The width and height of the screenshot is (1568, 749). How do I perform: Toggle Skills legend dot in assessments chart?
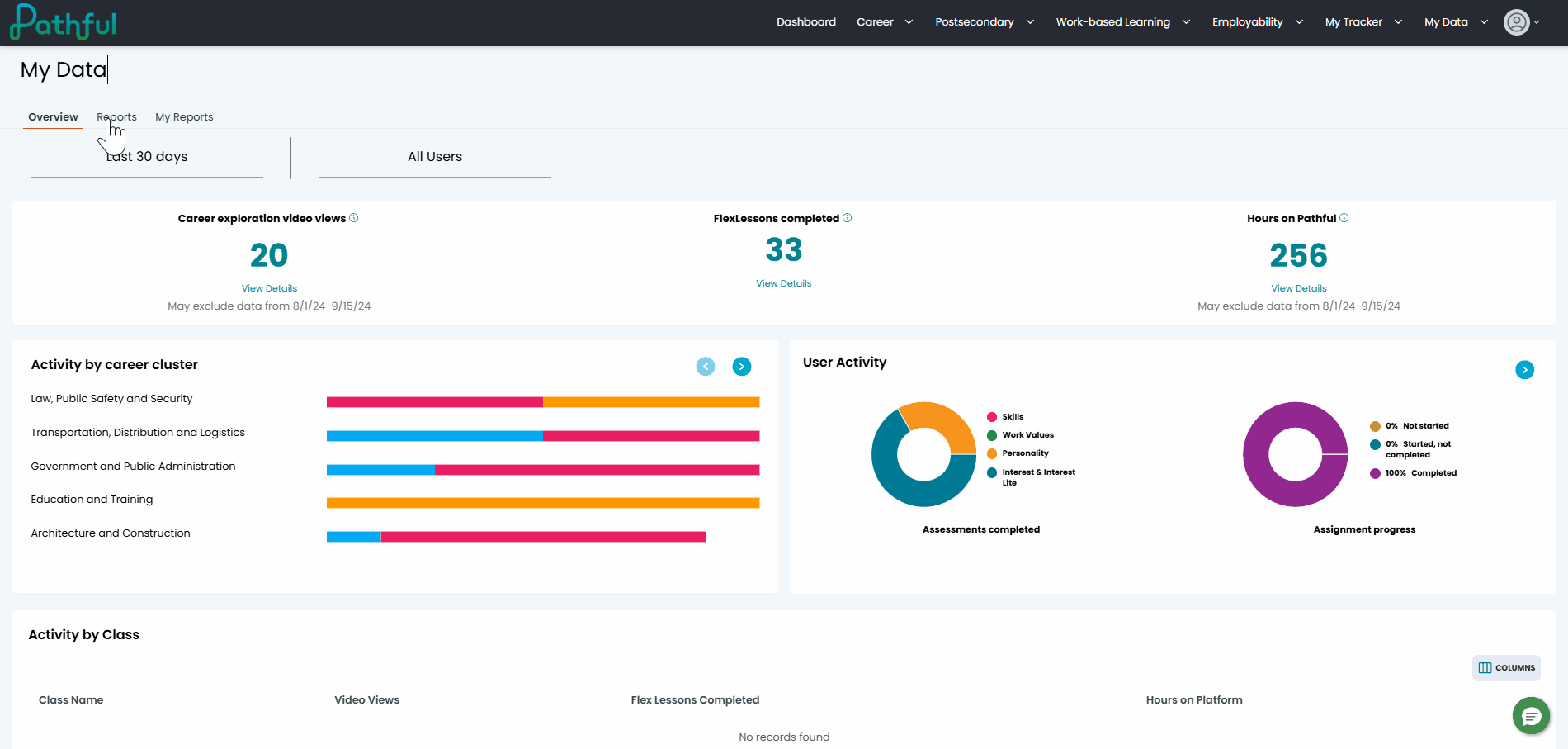tap(992, 417)
